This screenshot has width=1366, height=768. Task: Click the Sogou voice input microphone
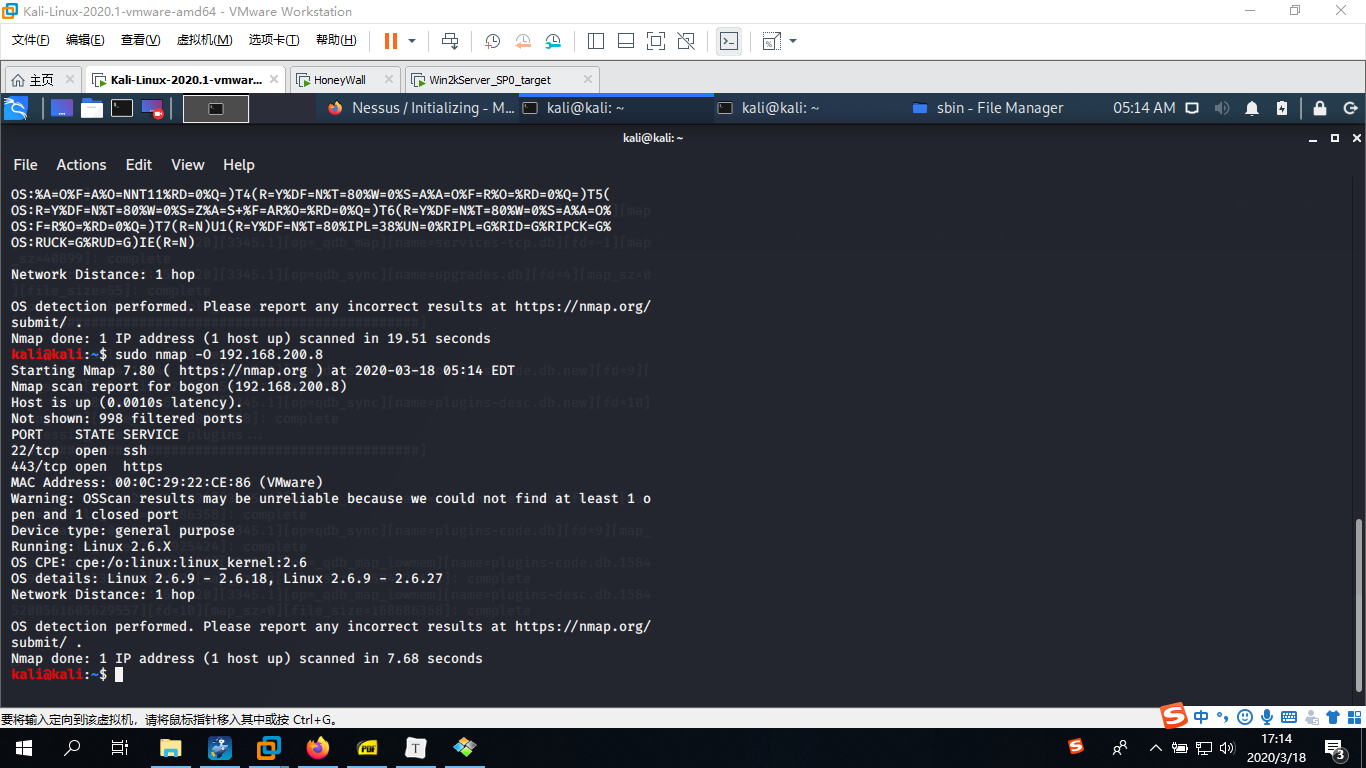(x=1266, y=716)
